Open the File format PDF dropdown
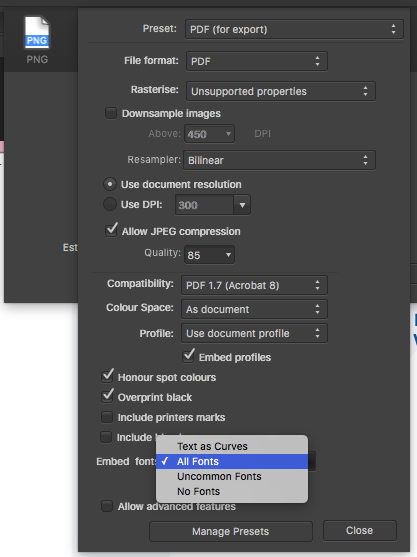The width and height of the screenshot is (417, 557). tap(256, 61)
